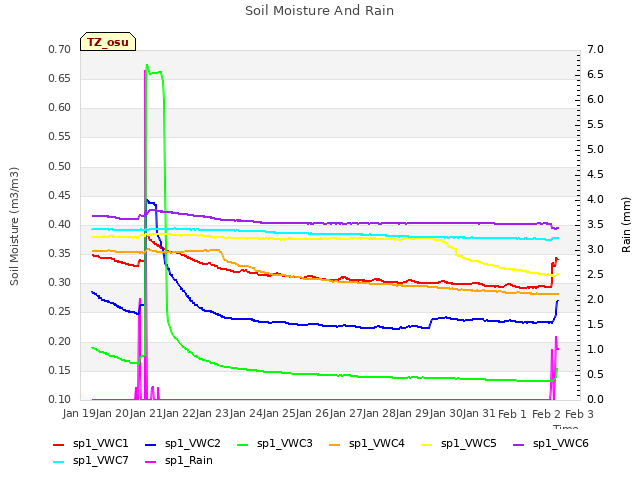
Task: Select the sp1_VWC2 legend label
Action: coord(193,444)
